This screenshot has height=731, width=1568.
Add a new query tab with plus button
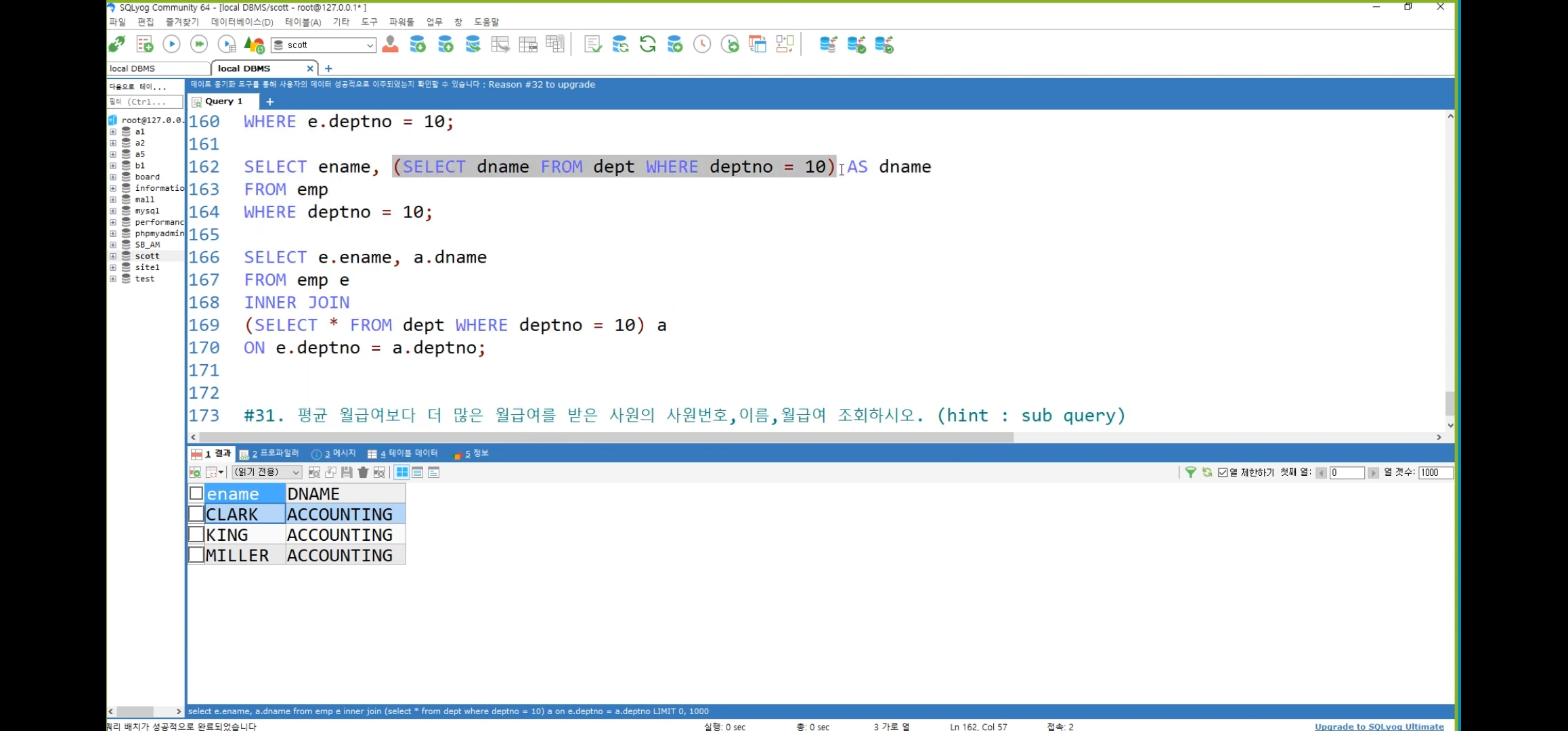coord(269,102)
